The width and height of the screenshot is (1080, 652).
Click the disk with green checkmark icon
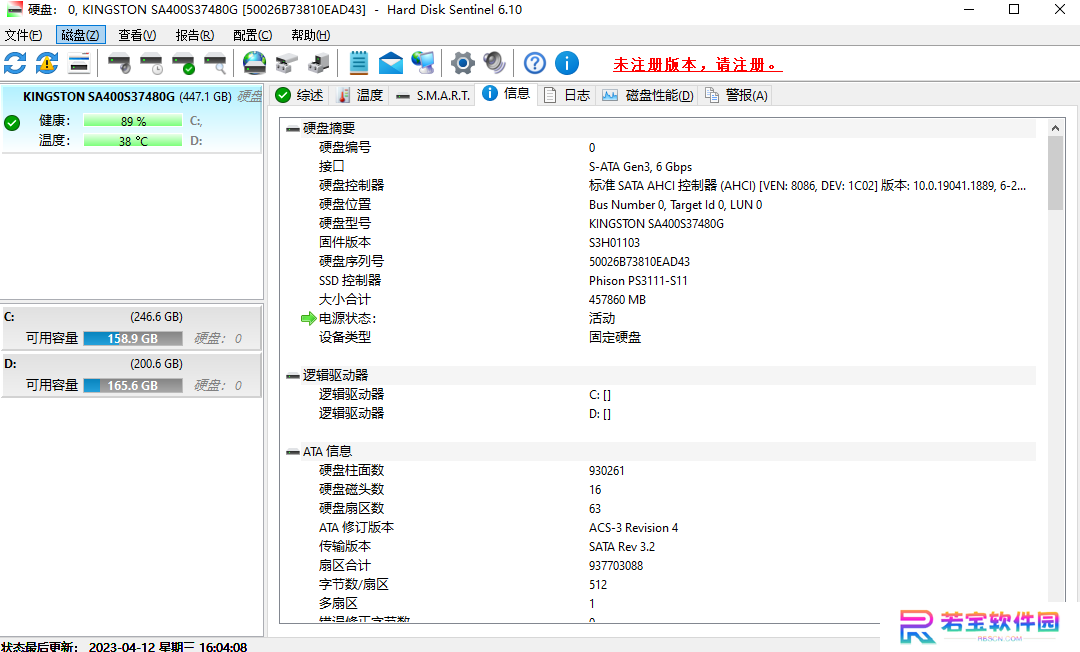pyautogui.click(x=184, y=63)
